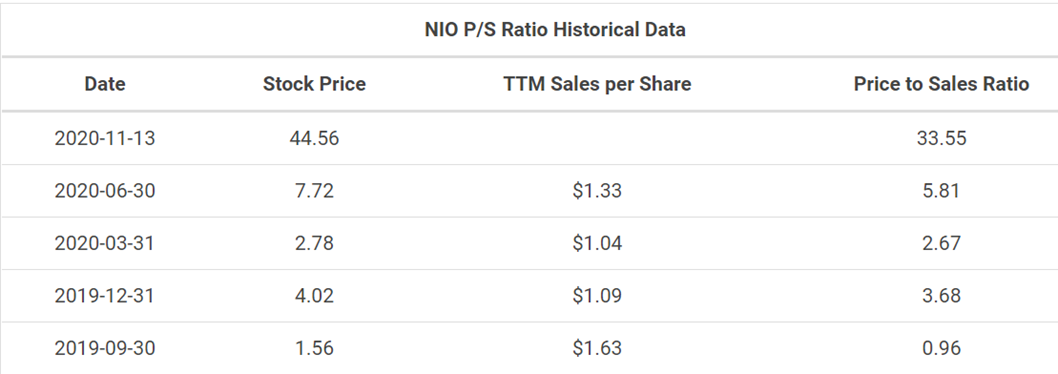The image size is (1058, 374).
Task: Select the Date column header
Action: (105, 84)
